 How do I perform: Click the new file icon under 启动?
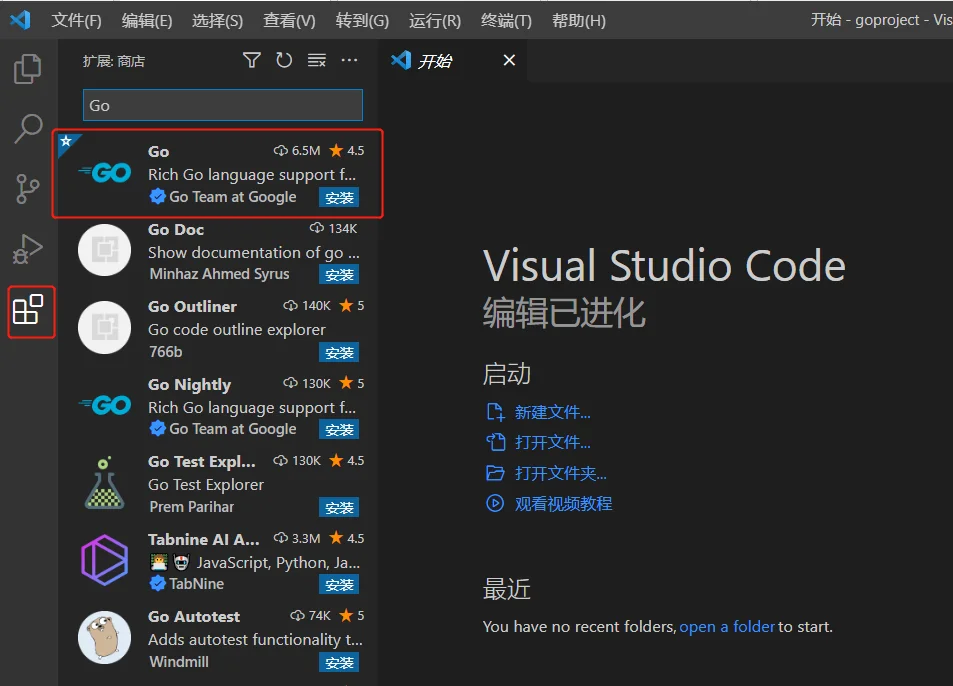pos(495,413)
